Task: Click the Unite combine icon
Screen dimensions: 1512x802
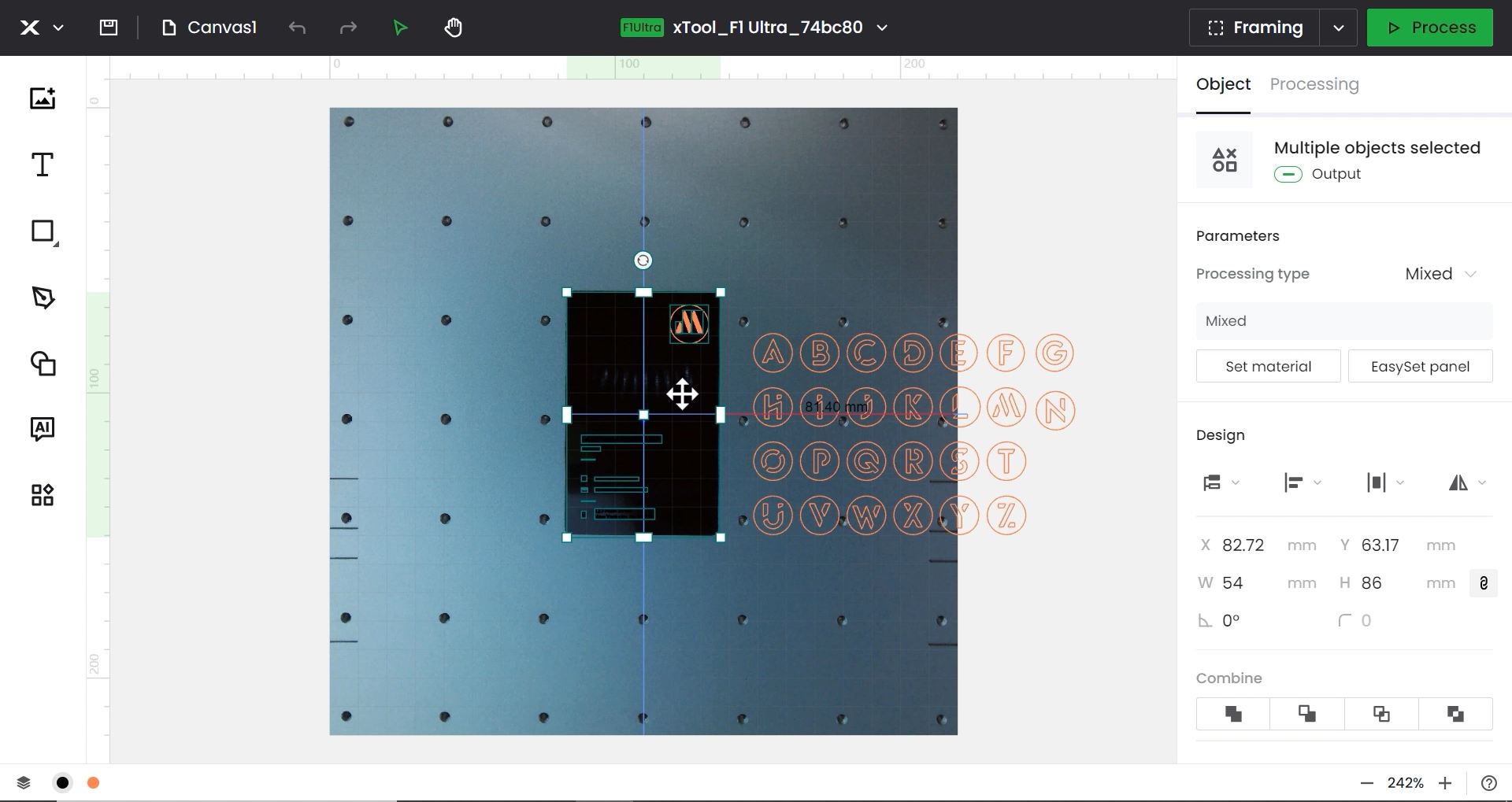Action: coord(1233,714)
